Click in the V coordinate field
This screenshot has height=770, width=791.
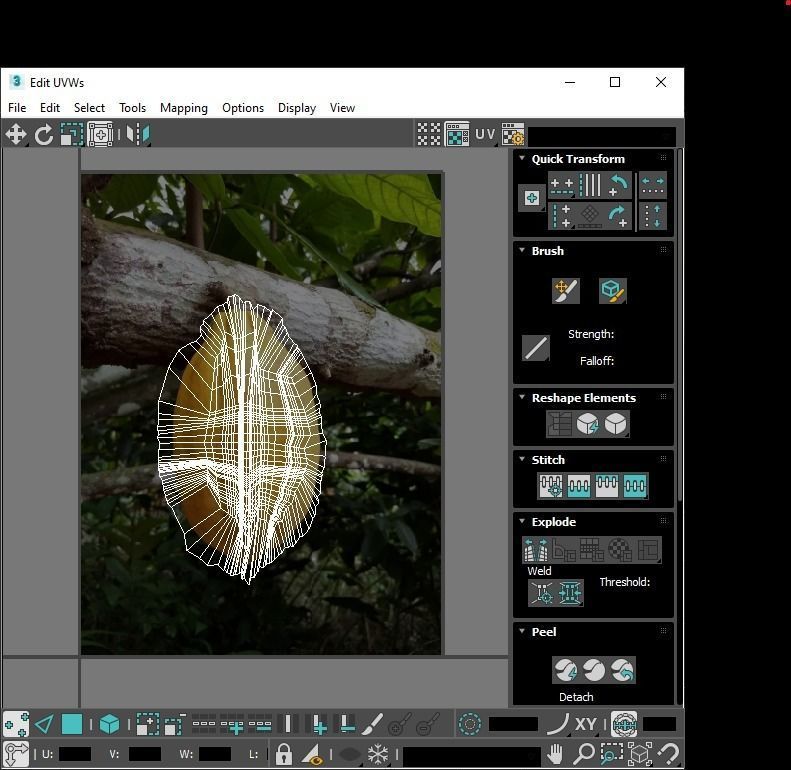[x=145, y=754]
